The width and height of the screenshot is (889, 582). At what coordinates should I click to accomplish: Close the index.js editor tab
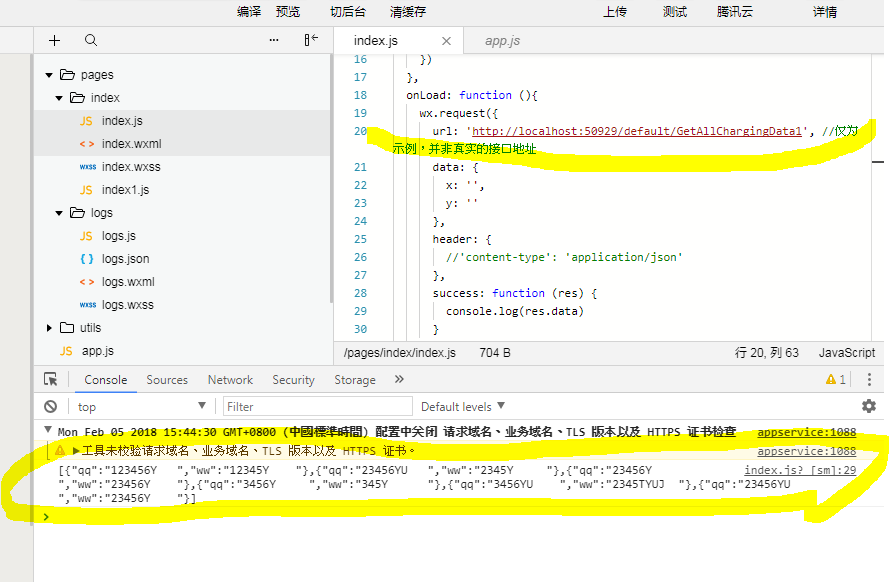[x=446, y=41]
